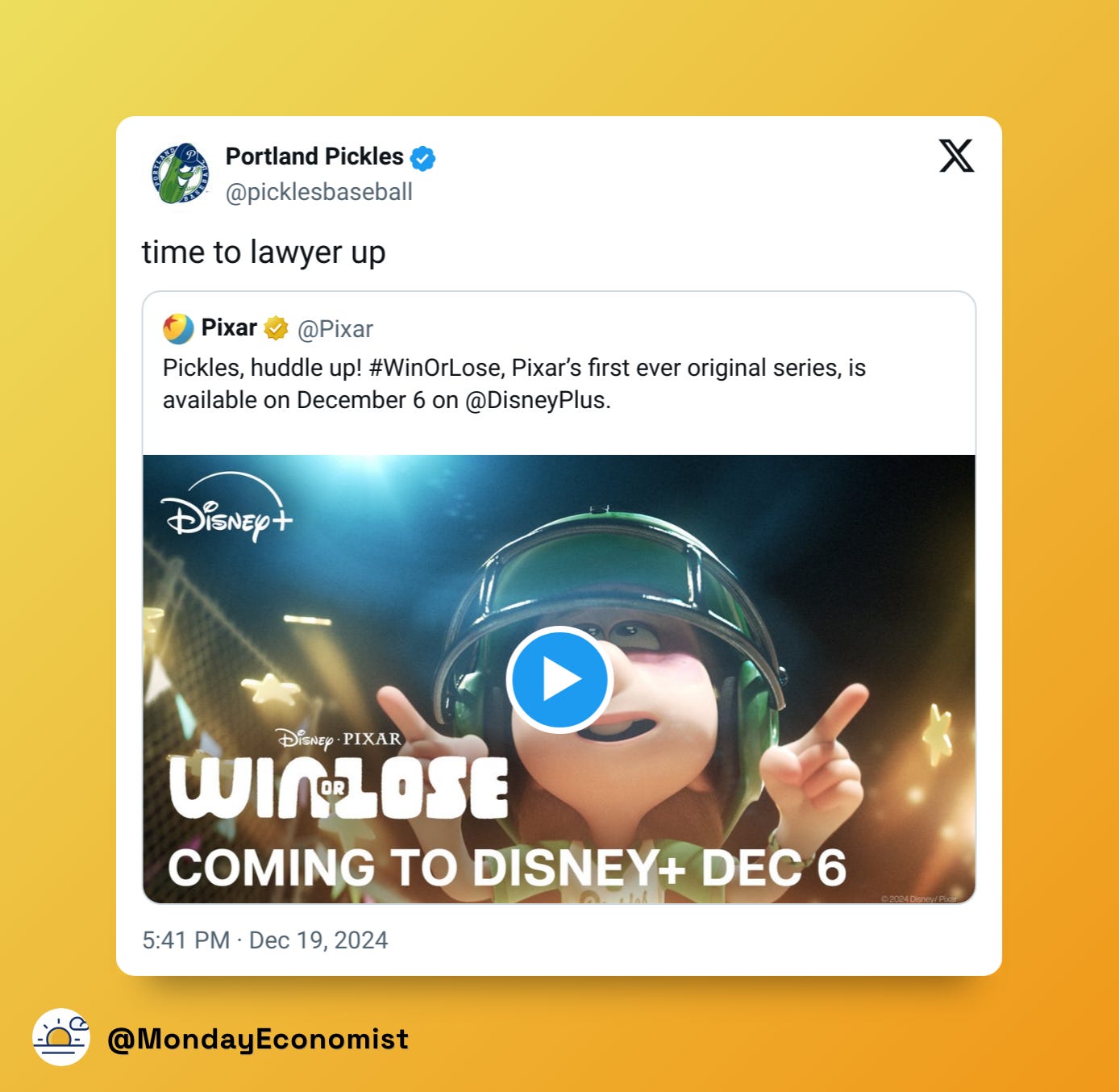
Task: Click the 5:41 PM Dec 19 timestamp
Action: tap(265, 940)
